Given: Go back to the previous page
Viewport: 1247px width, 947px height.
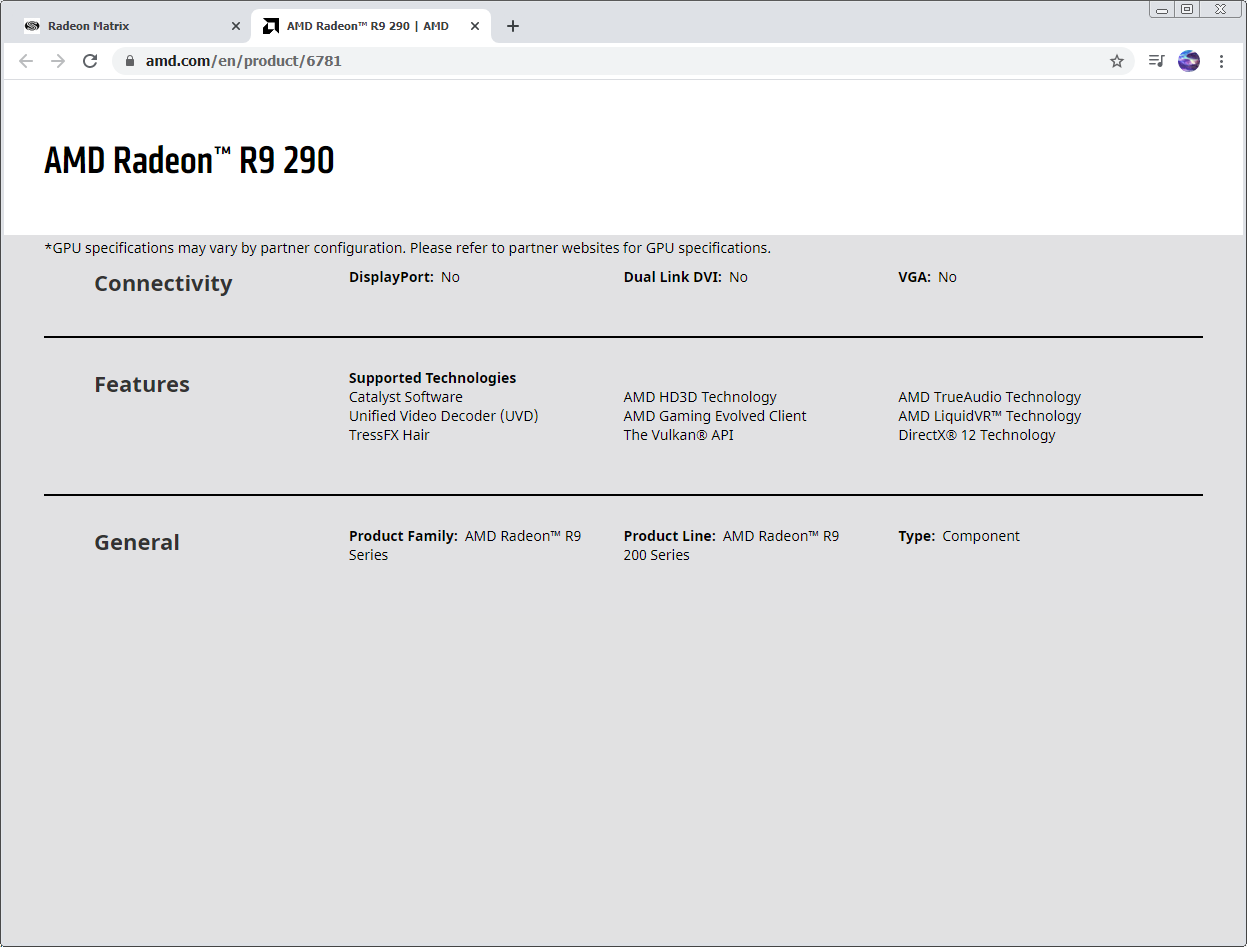Looking at the screenshot, I should 26,61.
